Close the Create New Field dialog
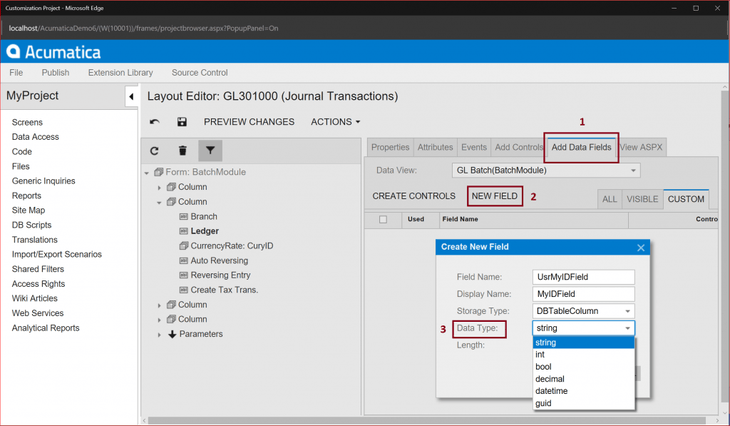This screenshot has width=730, height=426. tap(641, 248)
